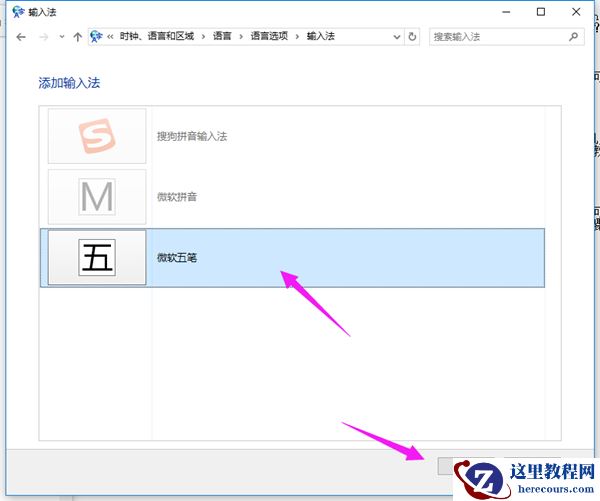Click the 输入法 breadcrumb

[x=321, y=36]
